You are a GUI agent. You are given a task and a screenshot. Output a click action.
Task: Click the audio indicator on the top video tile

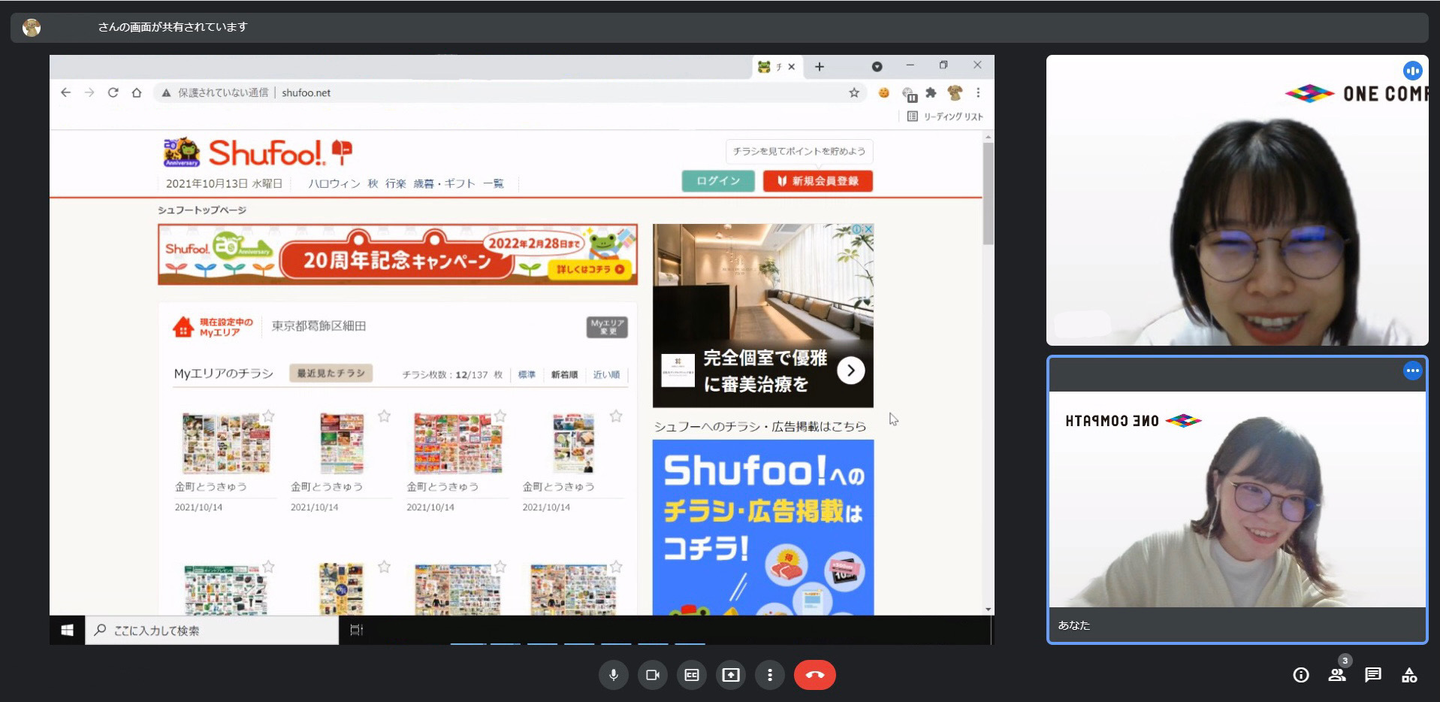coord(1412,71)
